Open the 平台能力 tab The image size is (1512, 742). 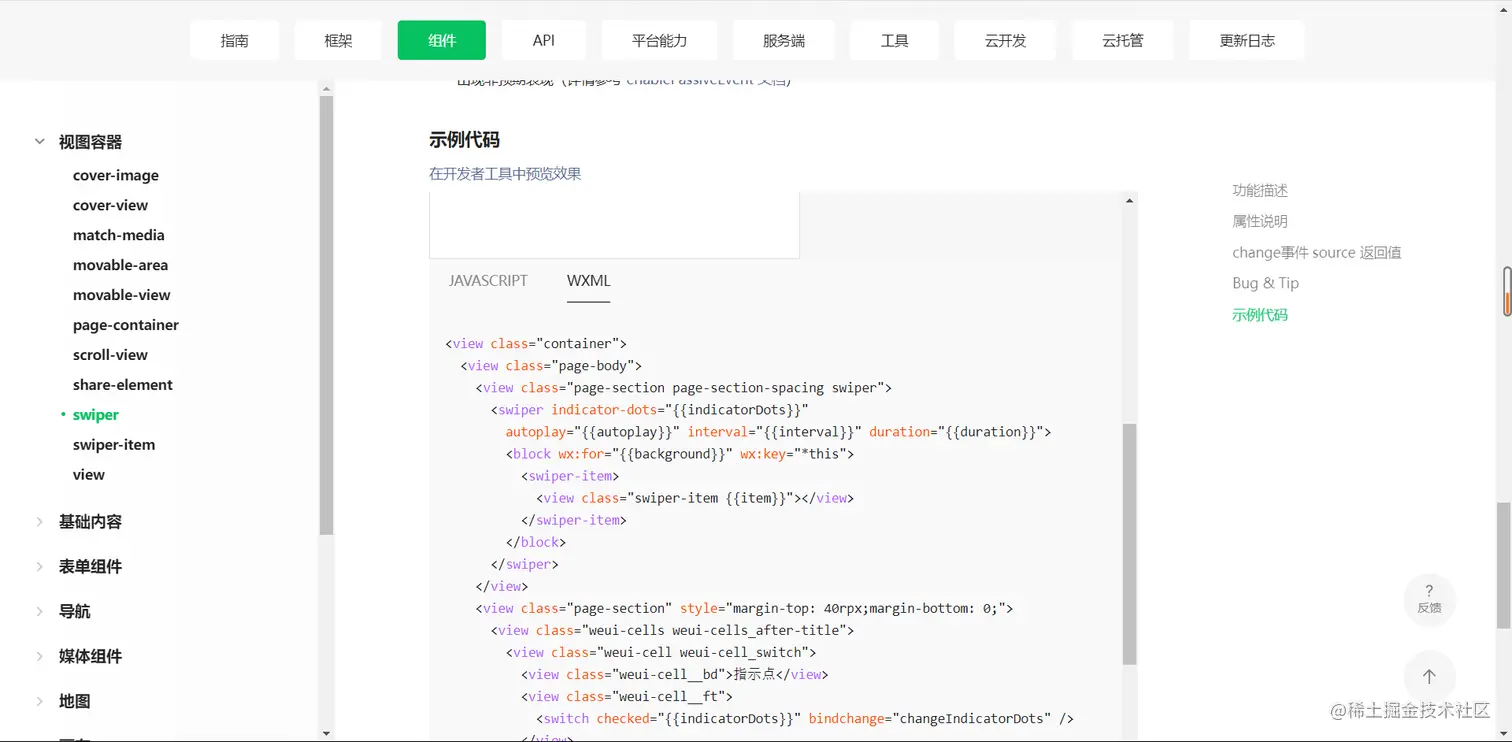660,41
